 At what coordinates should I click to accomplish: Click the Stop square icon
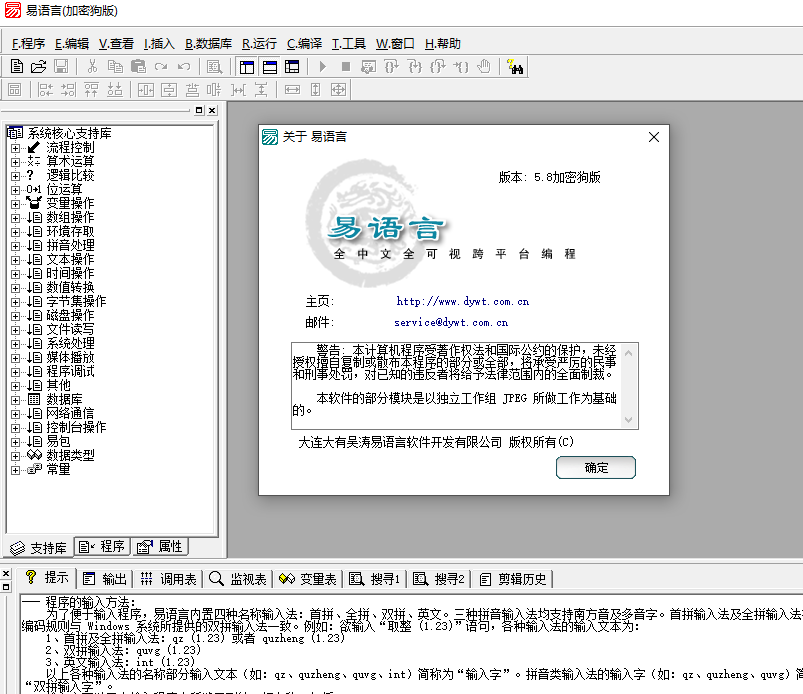346,67
